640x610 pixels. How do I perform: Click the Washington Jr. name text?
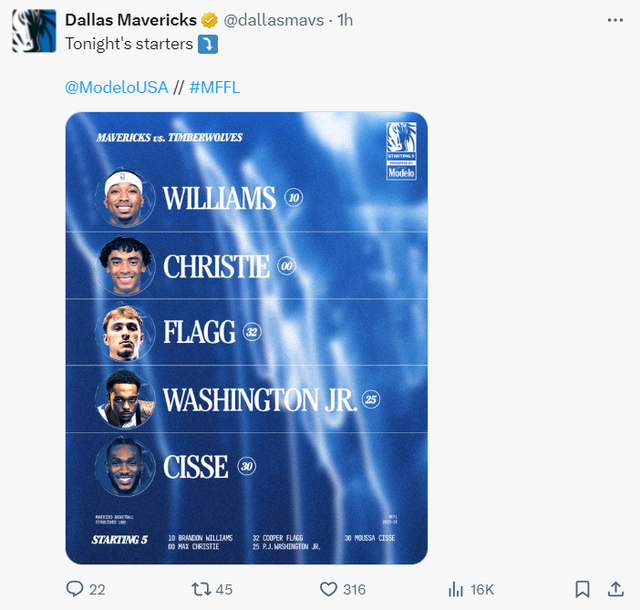tap(260, 400)
